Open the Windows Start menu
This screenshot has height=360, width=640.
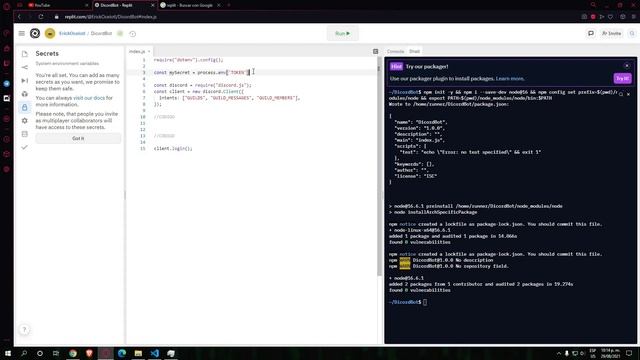[x=8, y=353]
